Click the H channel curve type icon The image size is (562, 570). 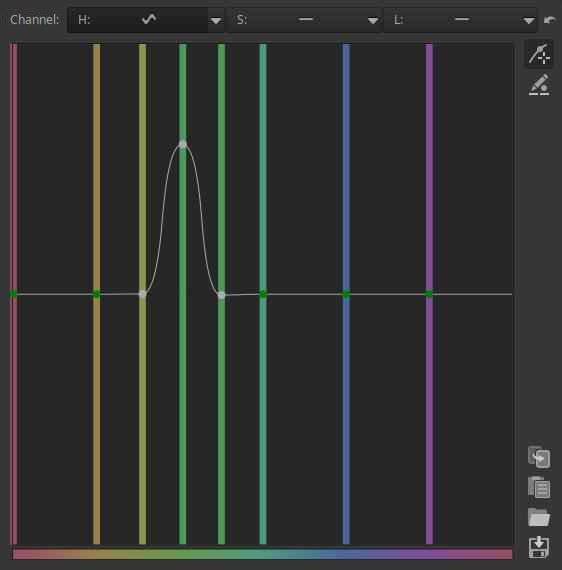click(x=149, y=19)
